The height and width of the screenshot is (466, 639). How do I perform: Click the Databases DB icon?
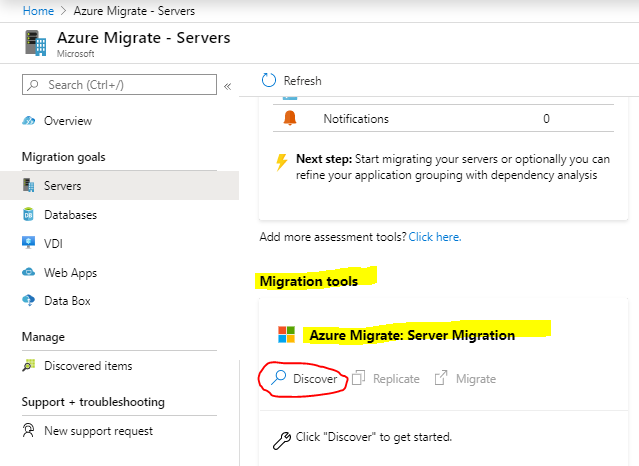tap(29, 214)
